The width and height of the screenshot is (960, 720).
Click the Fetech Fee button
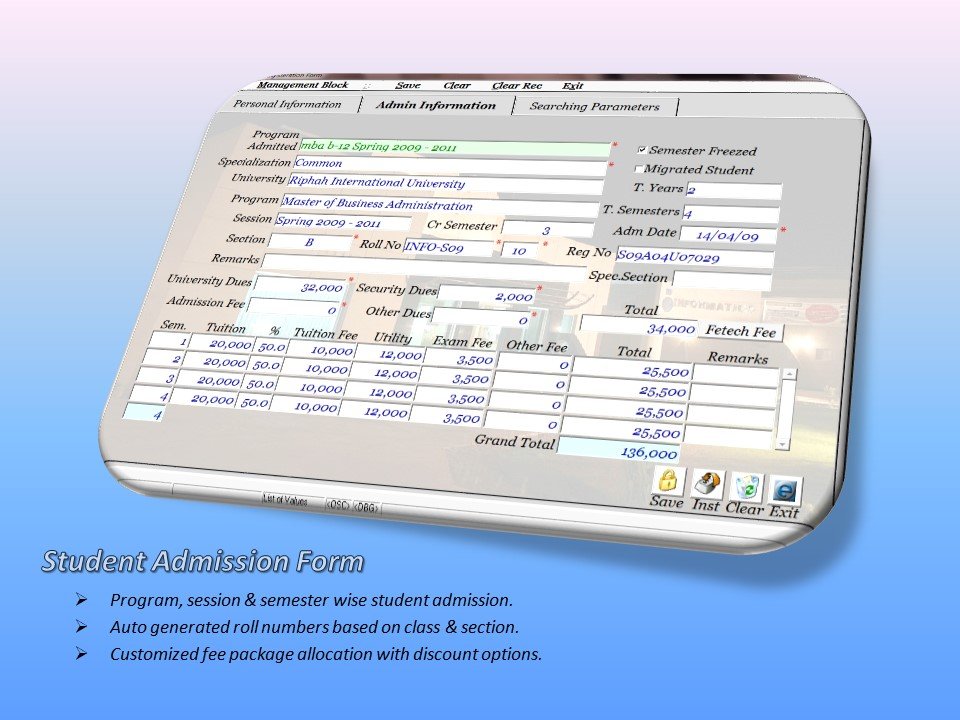[741, 331]
